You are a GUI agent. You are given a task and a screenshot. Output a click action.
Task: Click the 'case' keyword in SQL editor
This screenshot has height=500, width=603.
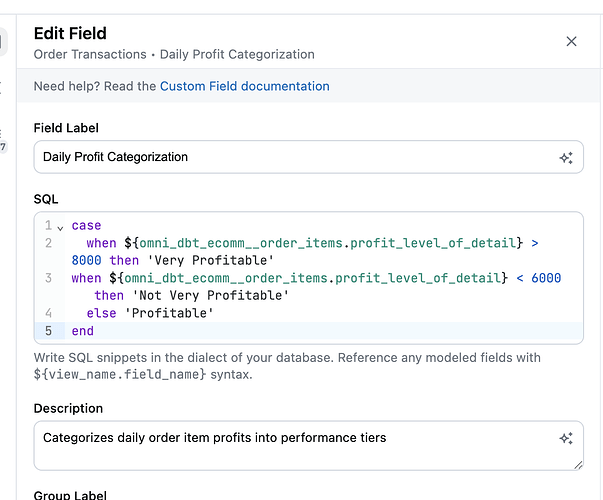click(x=86, y=226)
